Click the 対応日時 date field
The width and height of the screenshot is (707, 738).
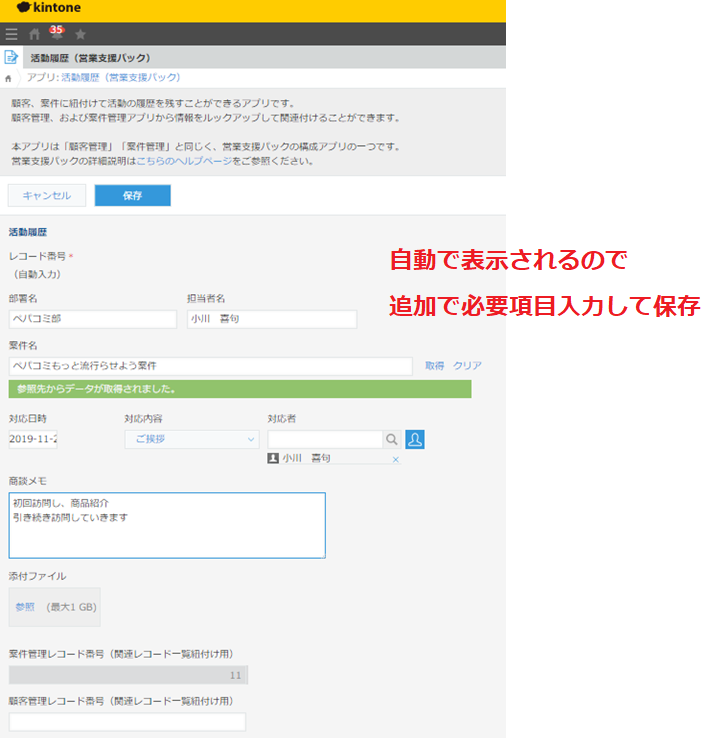33,439
